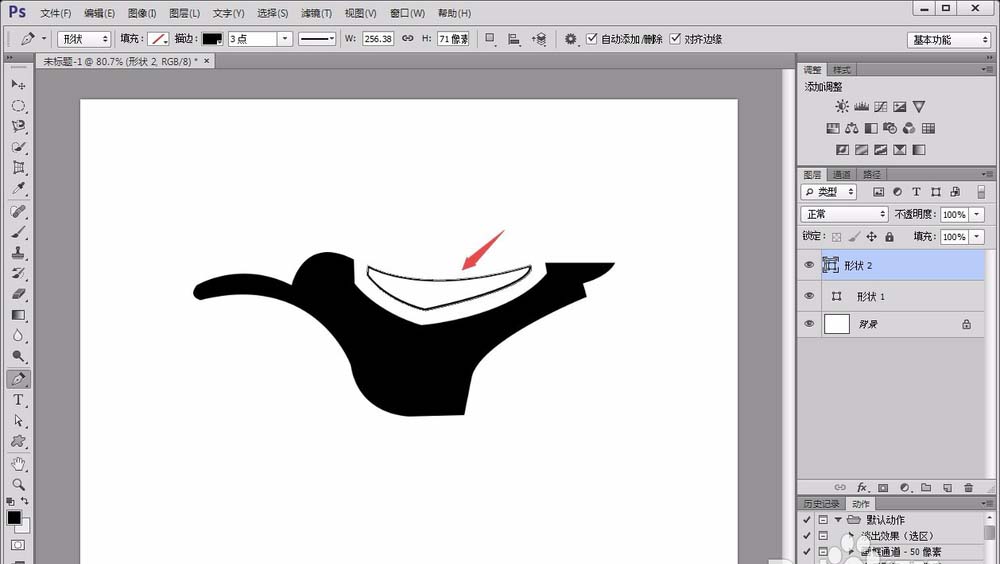Image resolution: width=1000 pixels, height=564 pixels.
Task: Click the delete layer trash icon
Action: pos(968,487)
